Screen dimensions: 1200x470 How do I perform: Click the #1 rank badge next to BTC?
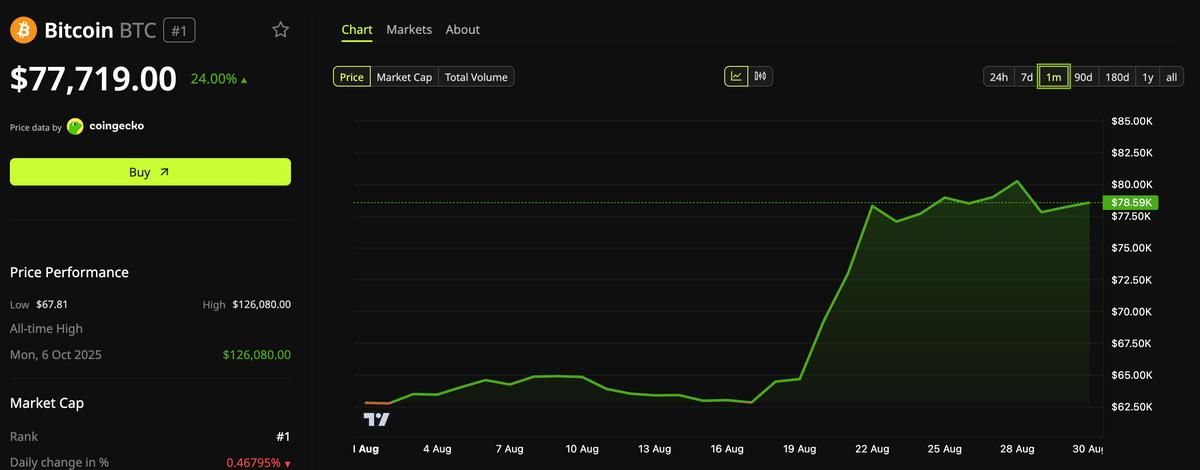pyautogui.click(x=179, y=31)
